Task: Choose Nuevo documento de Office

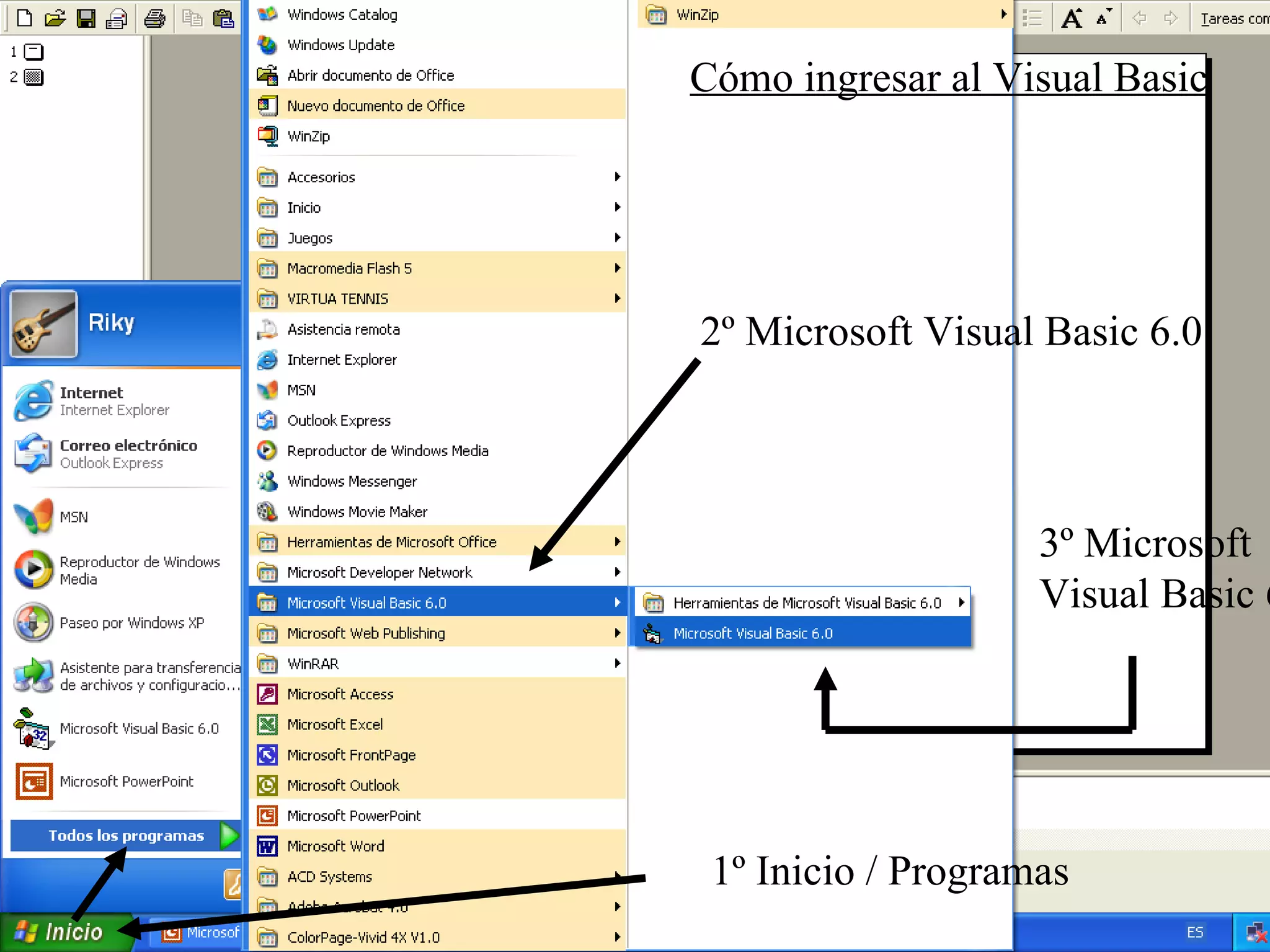Action: coord(438,105)
